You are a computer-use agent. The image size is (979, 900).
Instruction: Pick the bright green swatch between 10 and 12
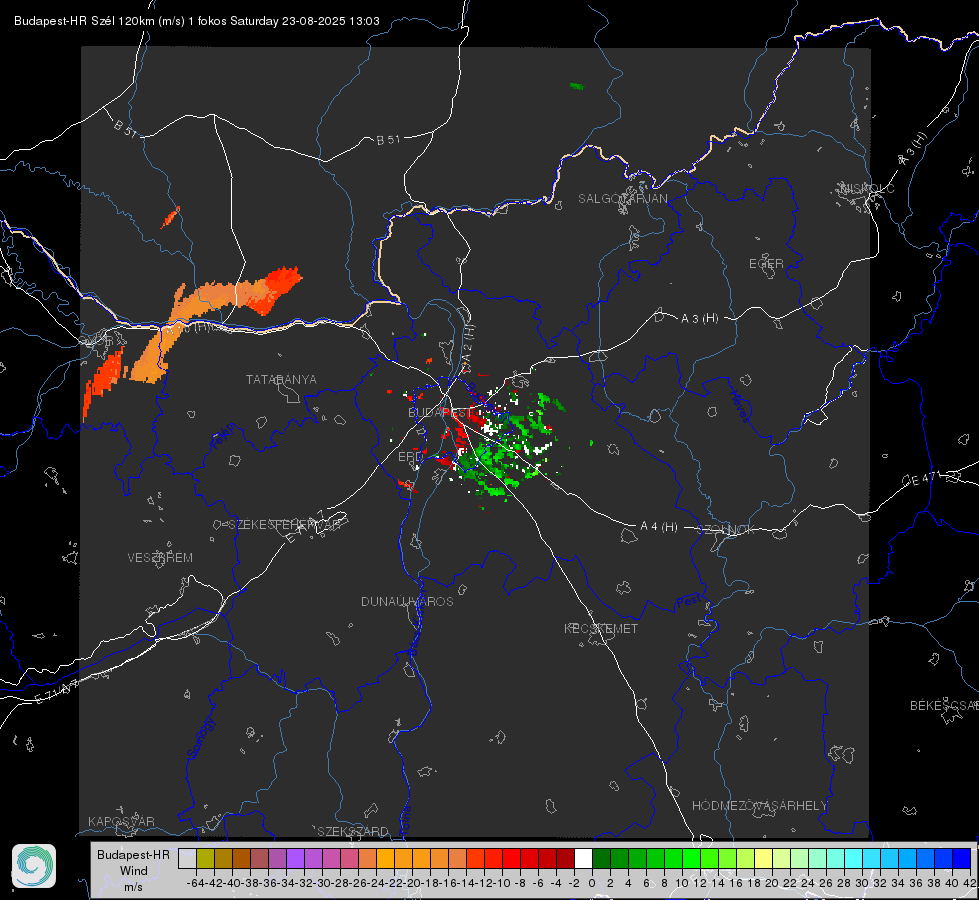[x=691, y=858]
